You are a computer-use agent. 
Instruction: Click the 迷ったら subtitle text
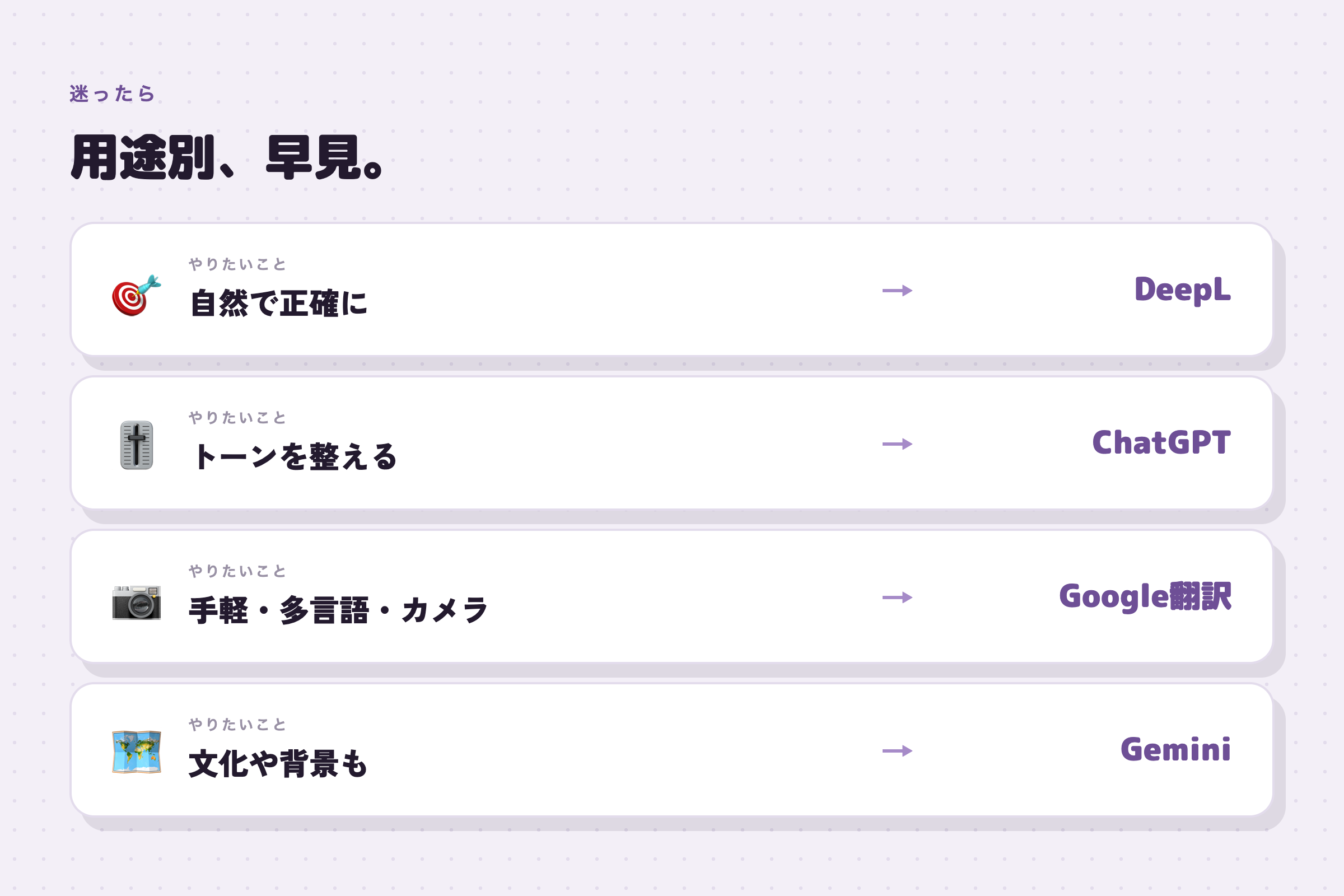tap(112, 94)
